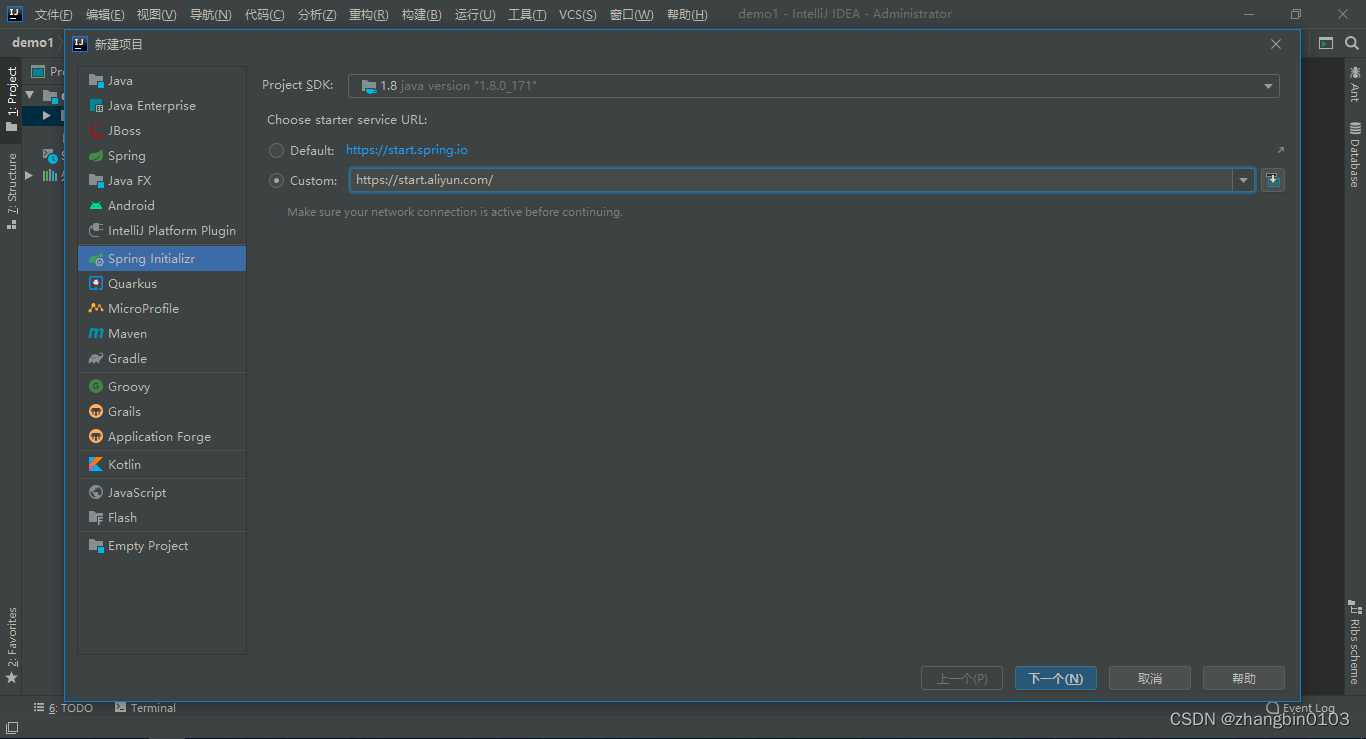
Task: Expand the custom URL history dropdown arrow
Action: tap(1244, 181)
